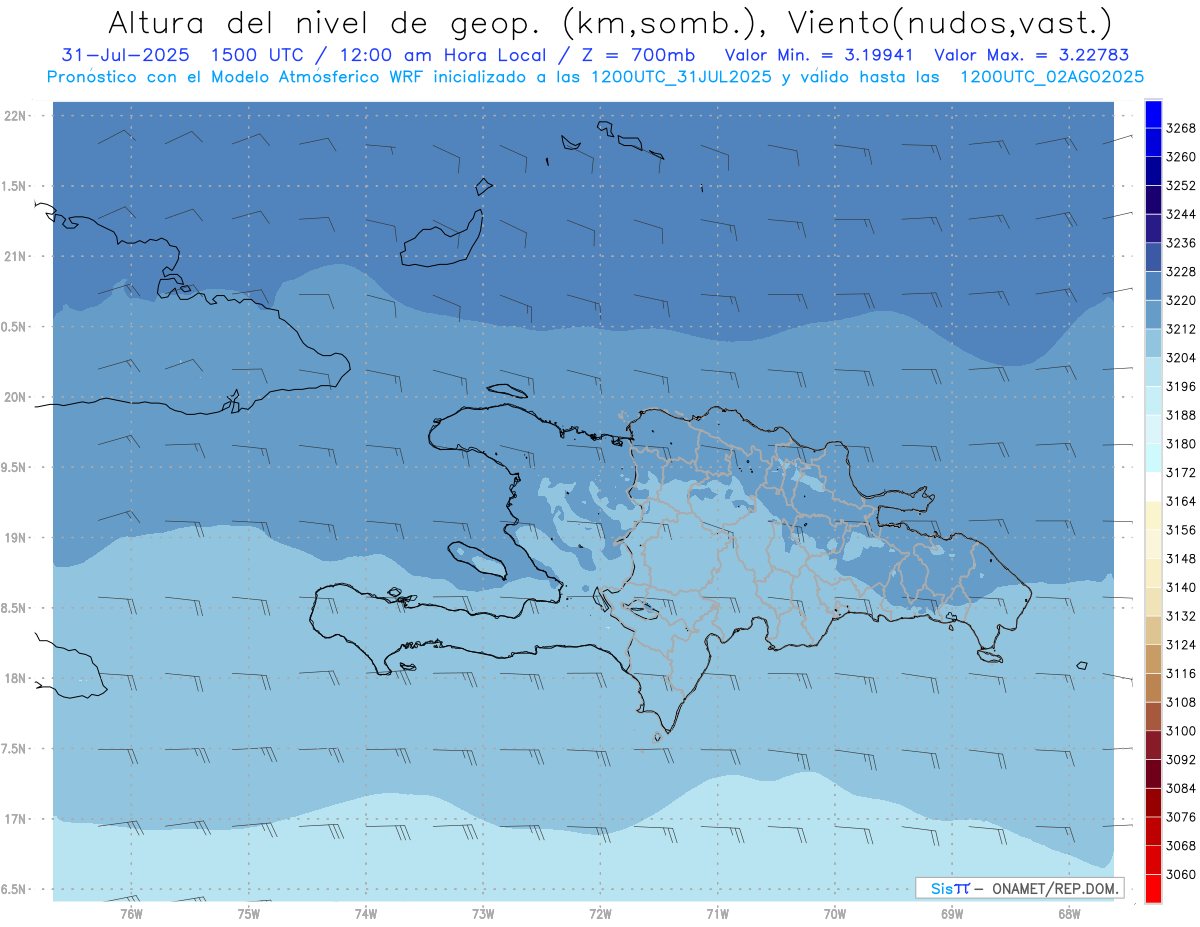Click the '75W' longitude label
Viewport: 1200px width, 927px height.
(x=248, y=913)
